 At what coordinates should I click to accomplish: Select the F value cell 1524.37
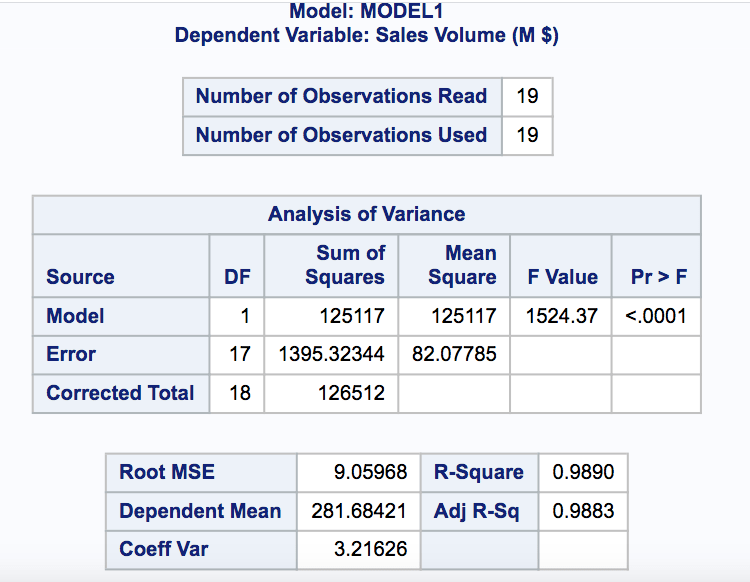(561, 316)
